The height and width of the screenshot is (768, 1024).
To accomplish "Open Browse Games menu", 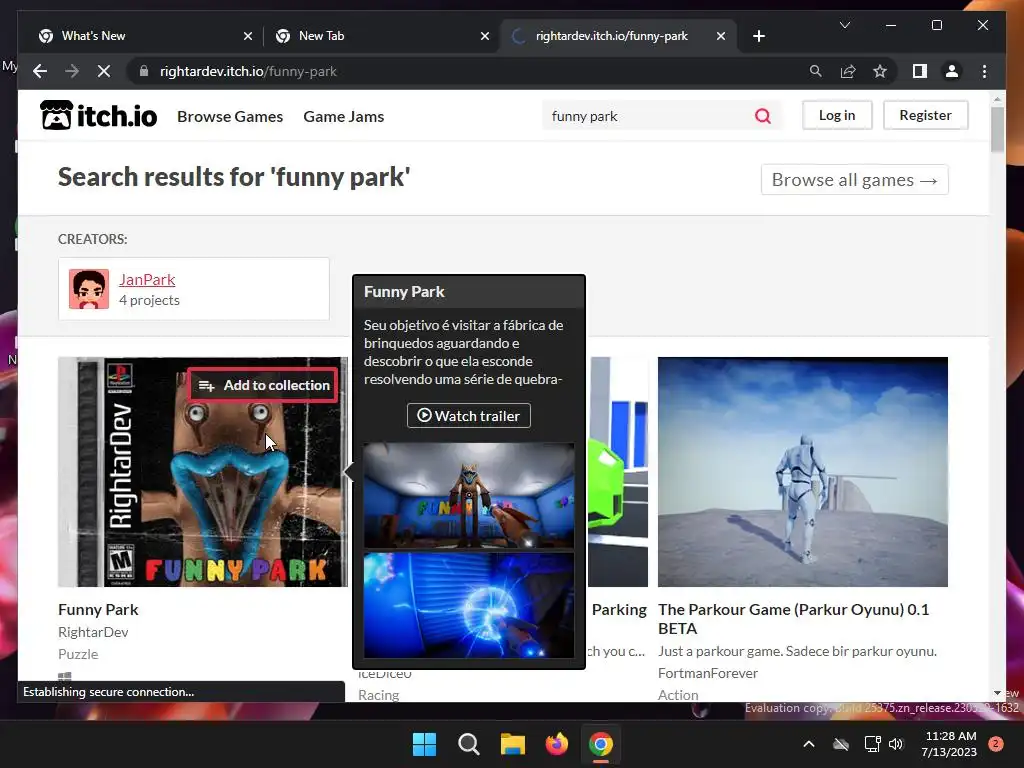I will click(x=230, y=116).
